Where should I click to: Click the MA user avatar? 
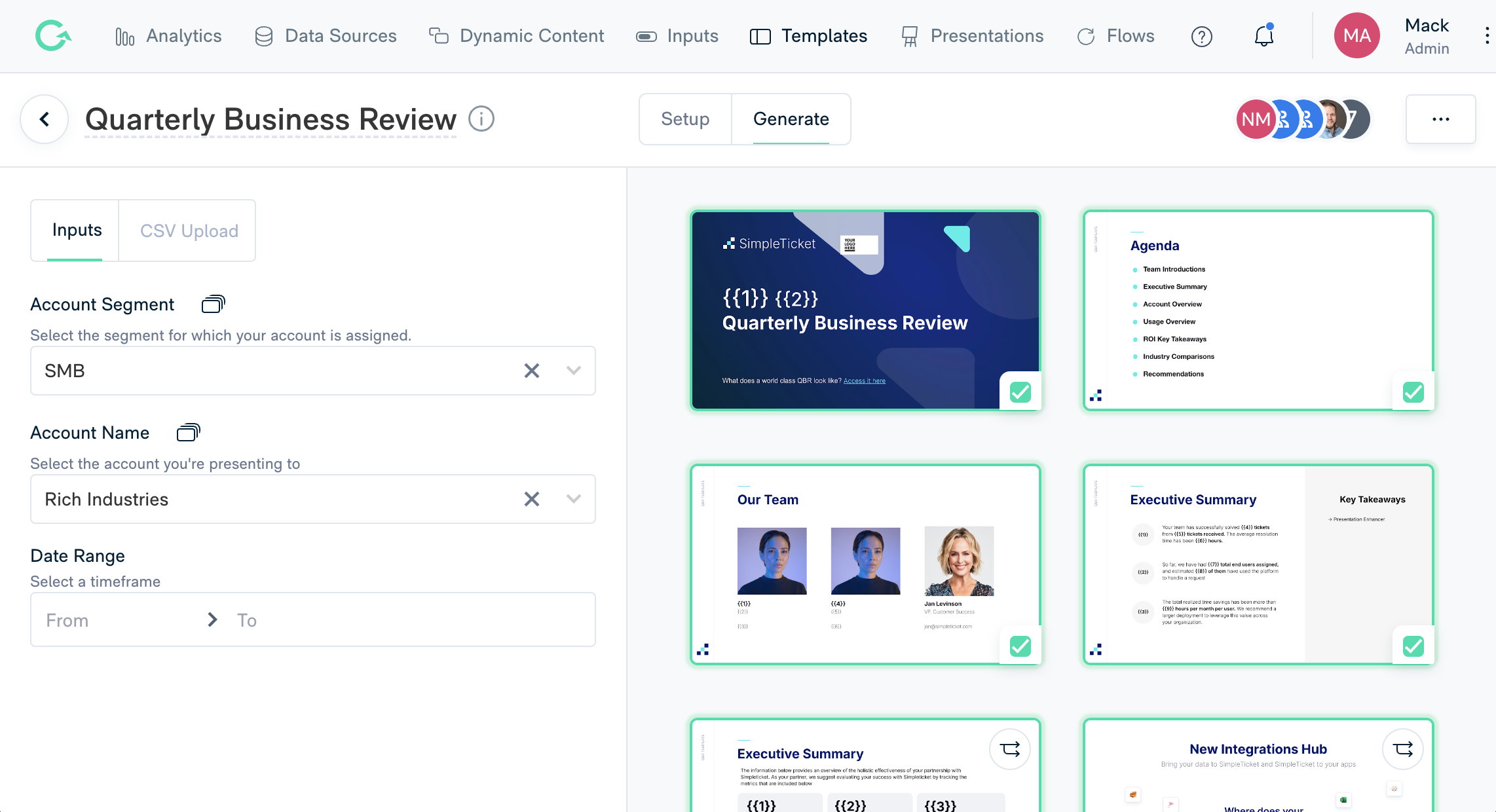[x=1356, y=35]
